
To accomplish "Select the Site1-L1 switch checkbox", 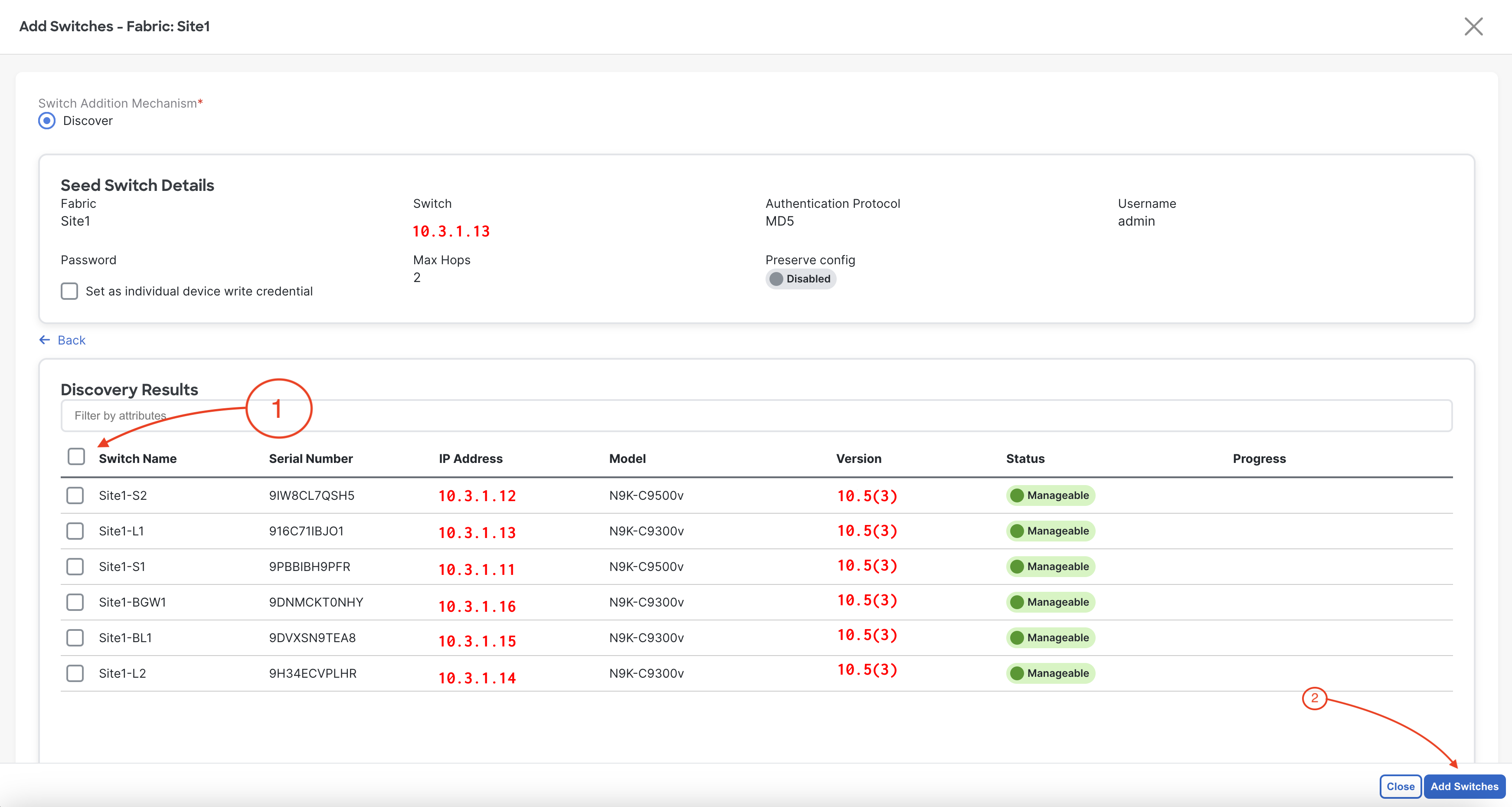I will tap(75, 531).
